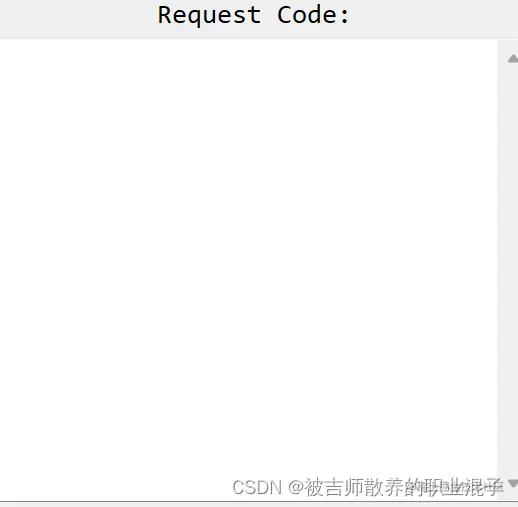Screen dimensions: 518x507
Task: Click the "Request Code:" label
Action: (x=253, y=15)
